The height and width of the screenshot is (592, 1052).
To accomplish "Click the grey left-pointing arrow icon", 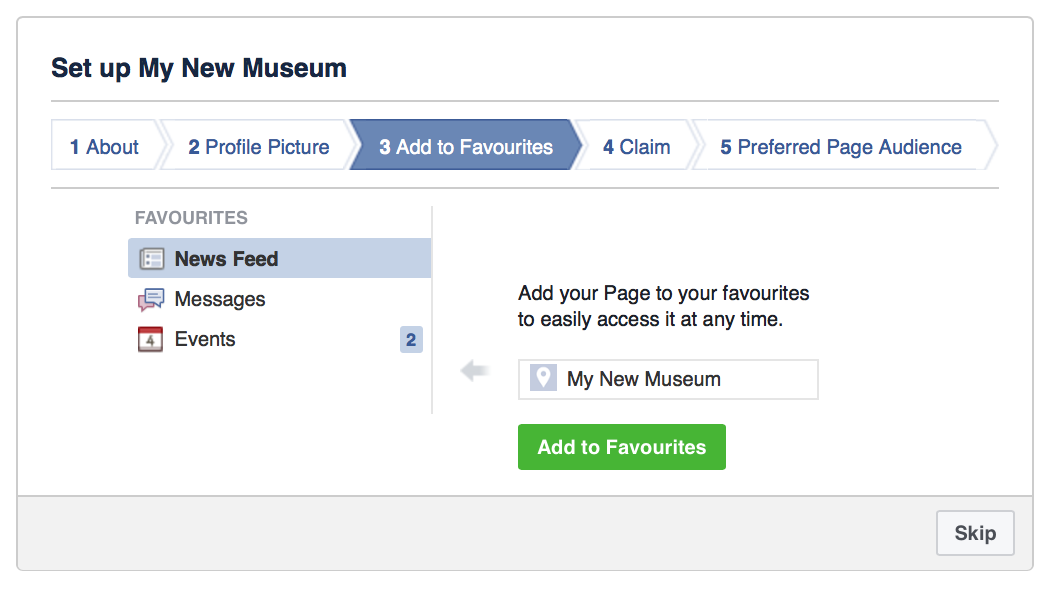I will click(474, 371).
